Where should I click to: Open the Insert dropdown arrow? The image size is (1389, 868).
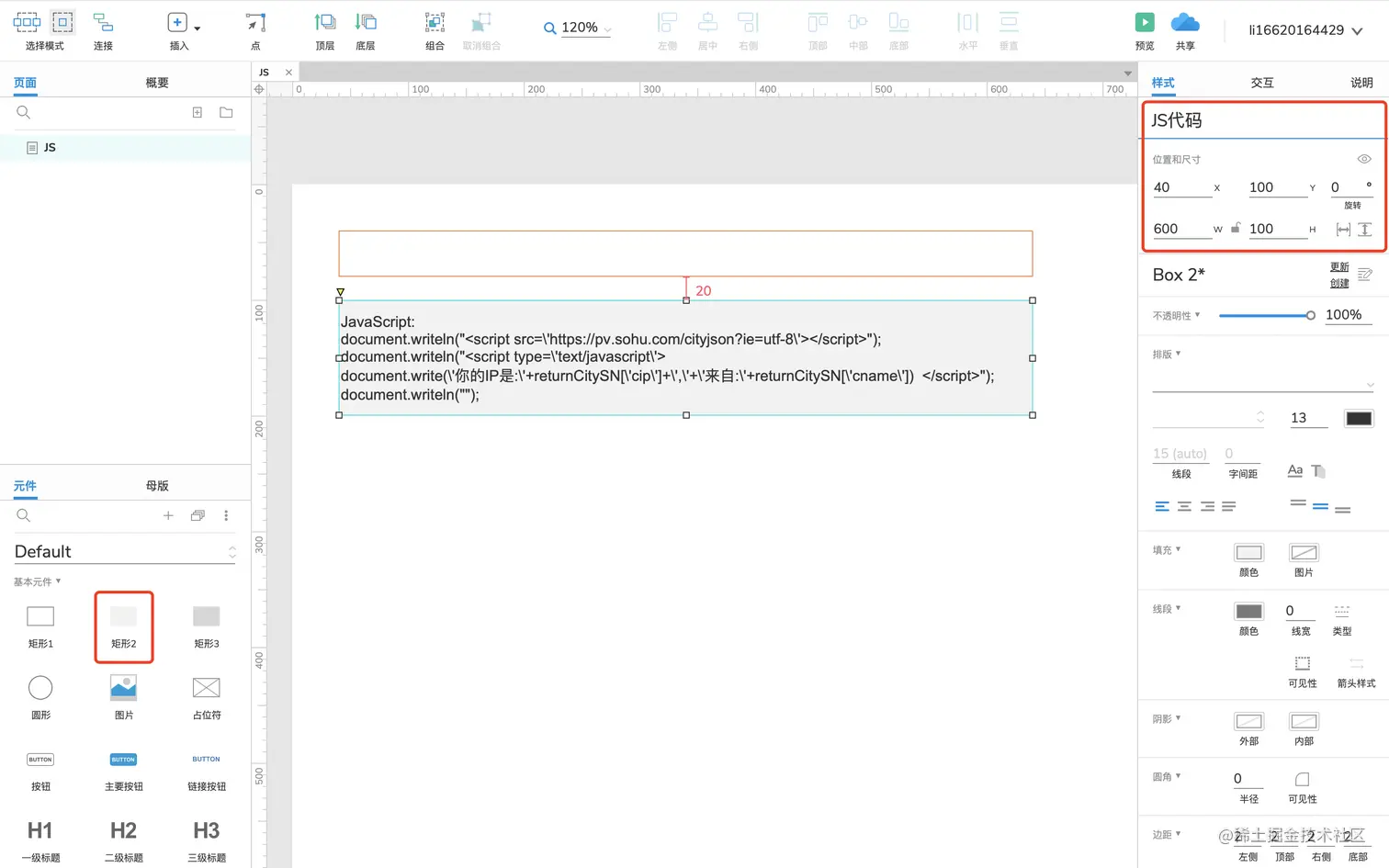tap(198, 28)
